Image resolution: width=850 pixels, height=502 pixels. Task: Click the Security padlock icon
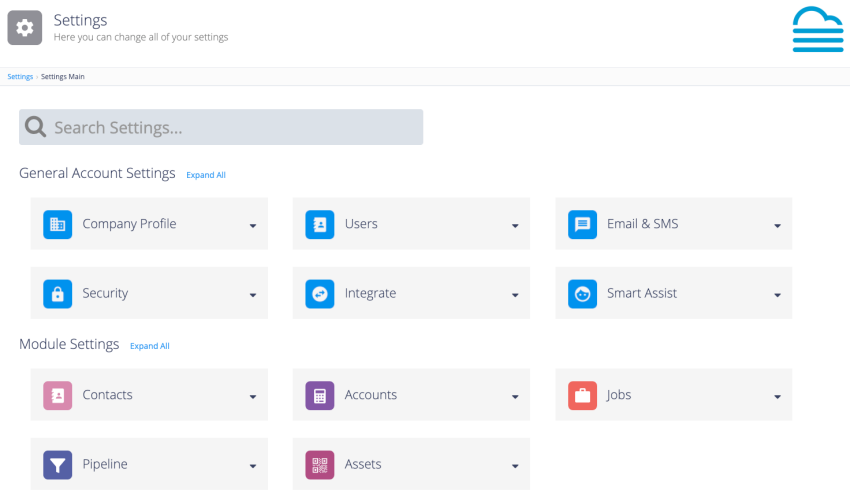(x=57, y=293)
